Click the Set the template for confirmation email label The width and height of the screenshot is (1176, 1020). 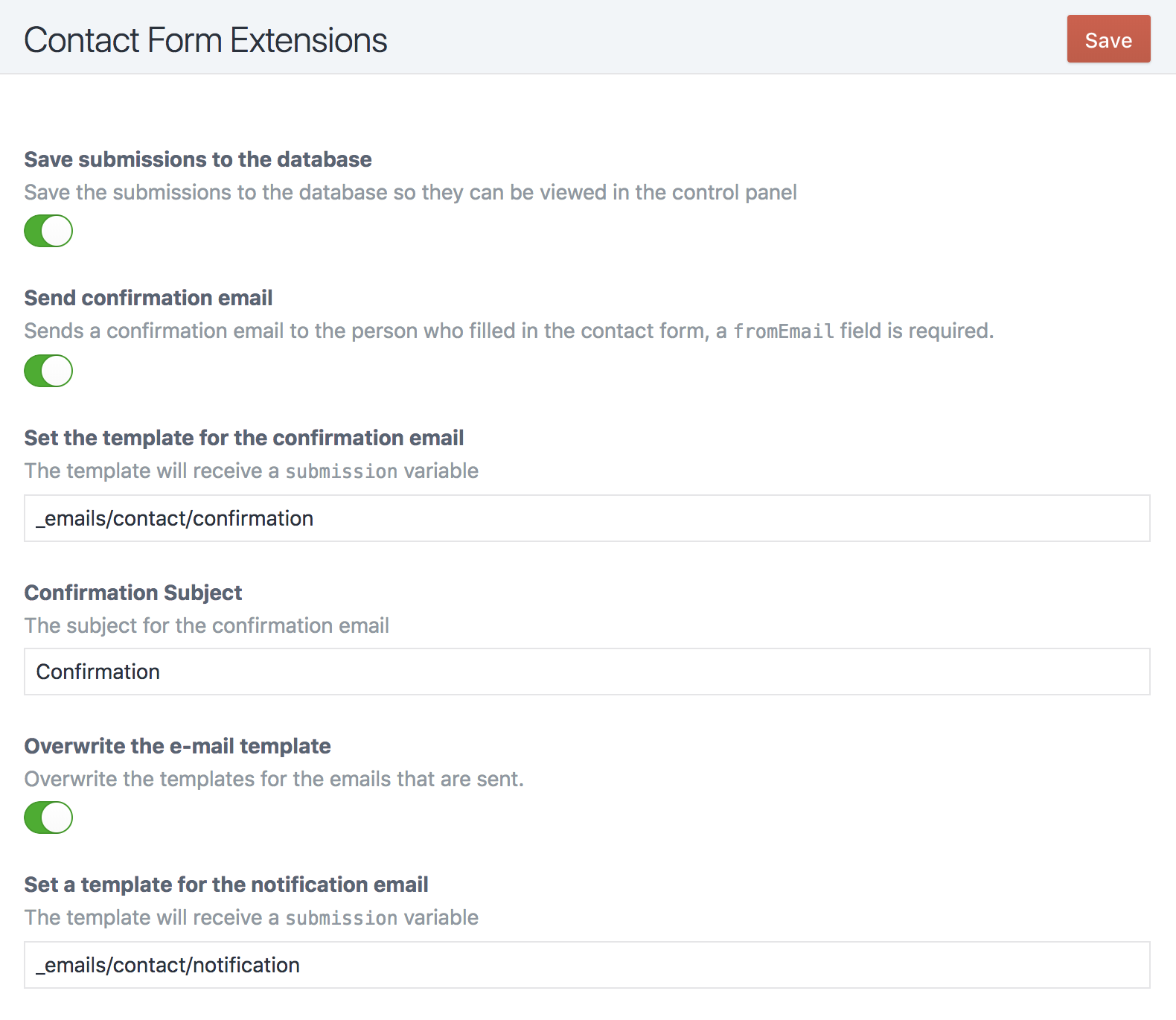pos(244,438)
